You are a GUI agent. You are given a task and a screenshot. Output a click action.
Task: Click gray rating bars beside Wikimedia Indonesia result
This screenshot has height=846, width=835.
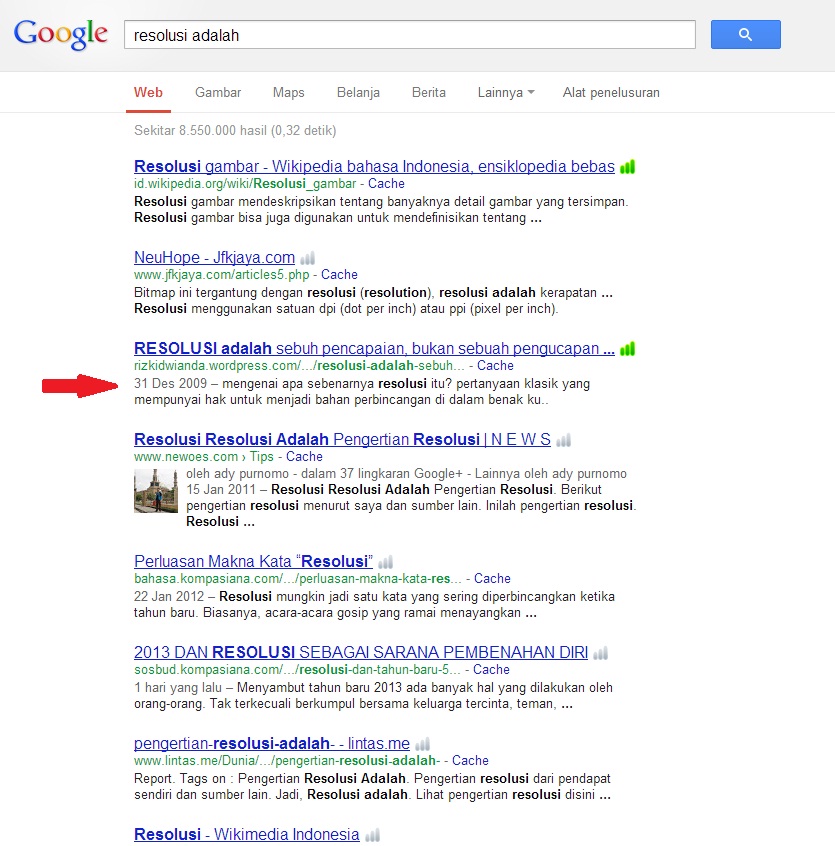pos(372,835)
